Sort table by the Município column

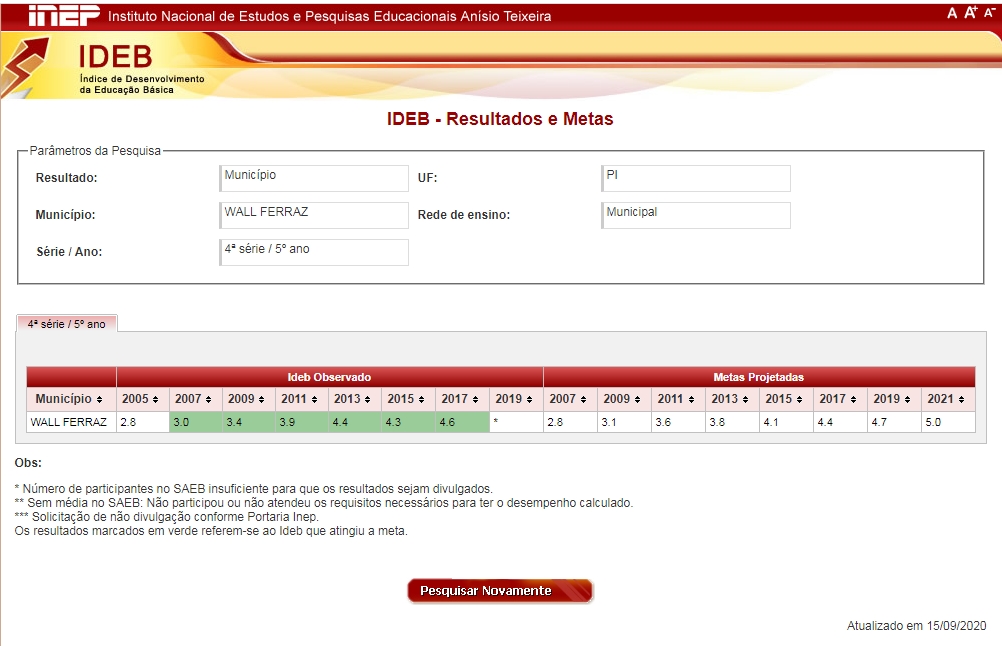click(x=70, y=399)
